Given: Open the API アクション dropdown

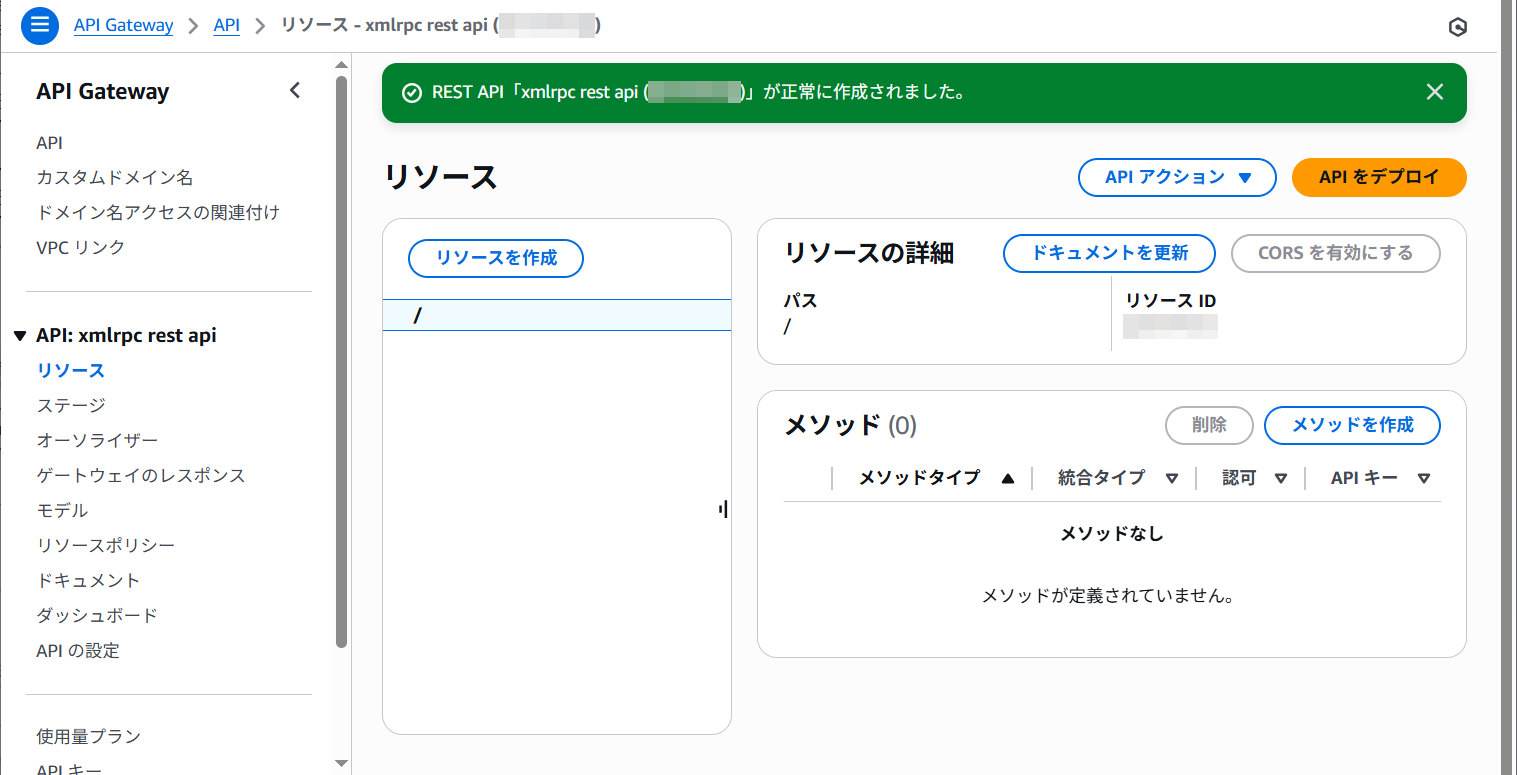Looking at the screenshot, I should tap(1176, 177).
